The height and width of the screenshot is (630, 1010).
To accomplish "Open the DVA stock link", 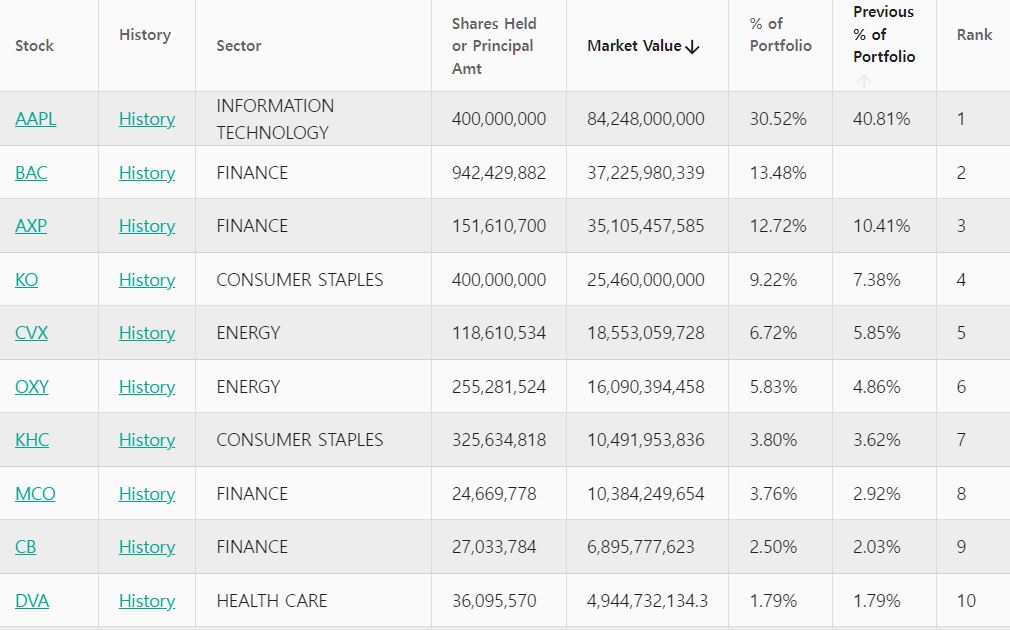I will click(32, 600).
